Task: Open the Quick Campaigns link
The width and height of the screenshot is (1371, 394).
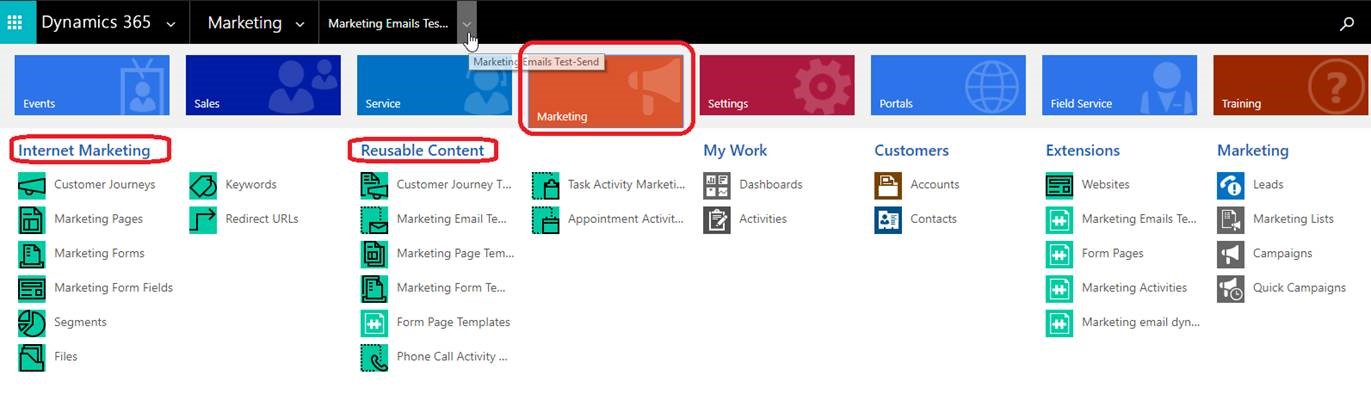Action: pos(1300,288)
